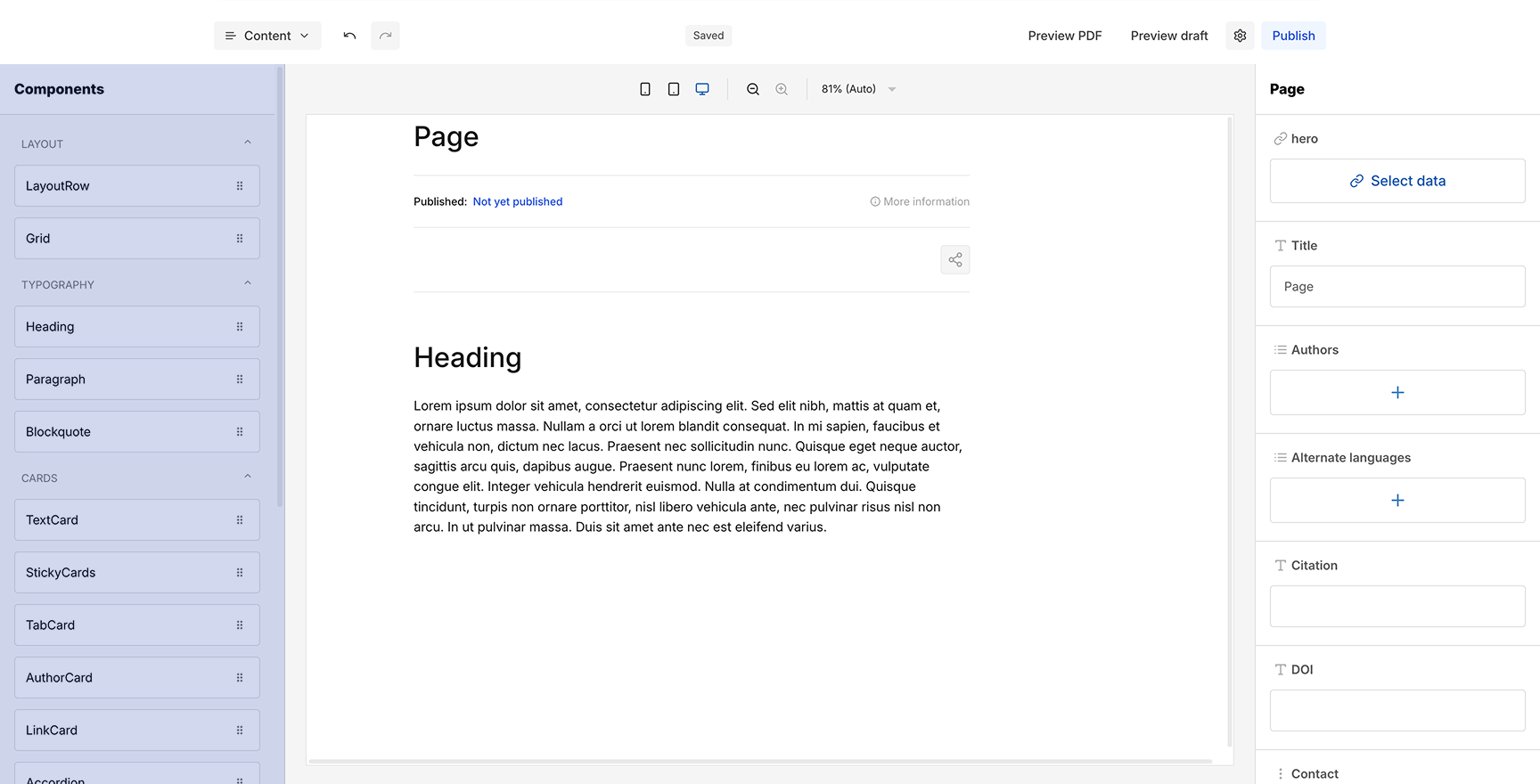
Task: Click Select data button
Action: (1397, 181)
